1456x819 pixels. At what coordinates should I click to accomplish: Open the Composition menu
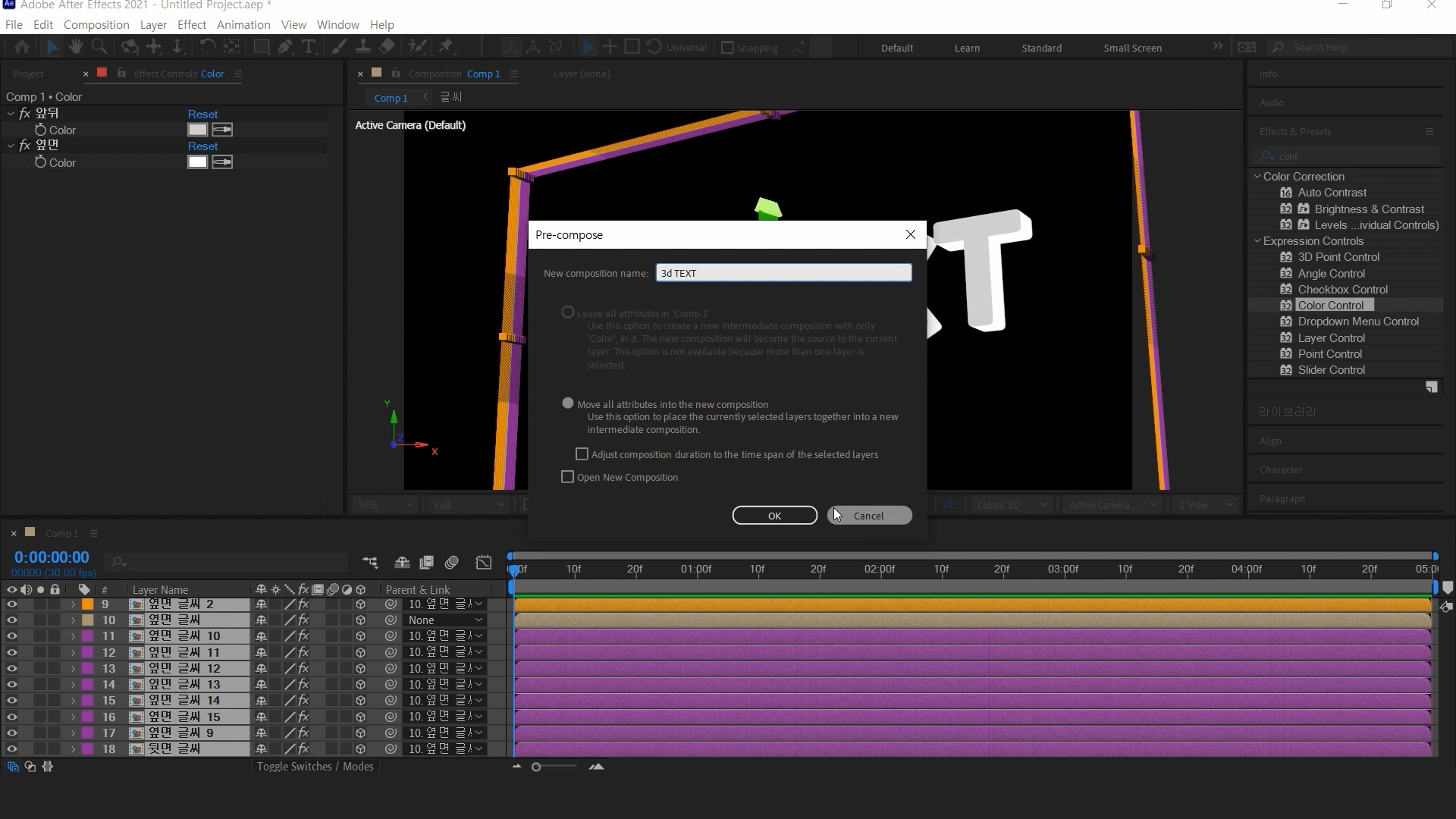(96, 24)
